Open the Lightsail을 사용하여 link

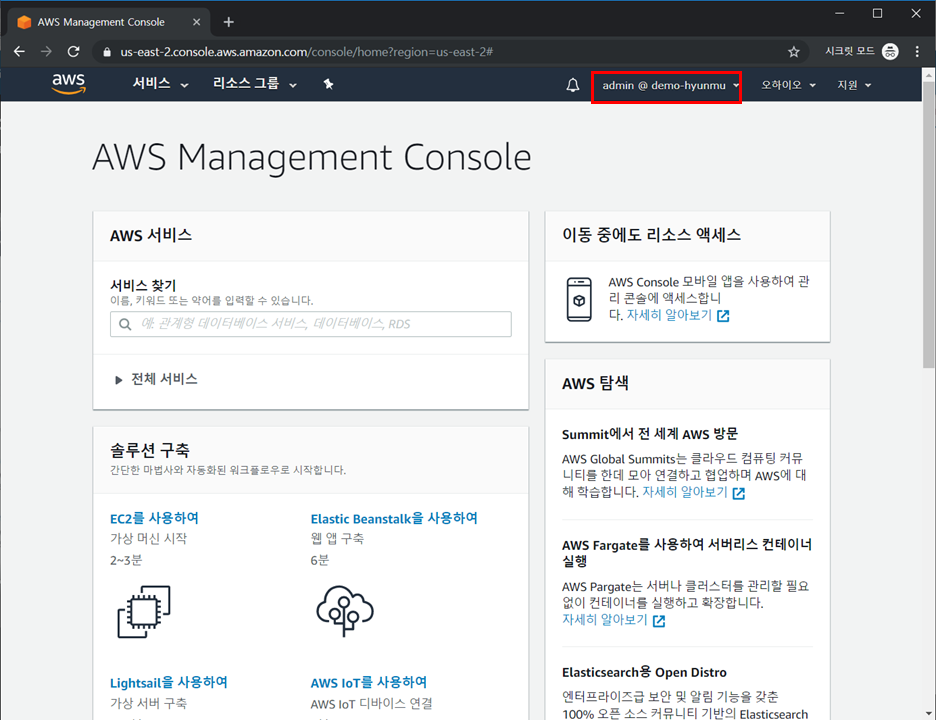coord(168,682)
